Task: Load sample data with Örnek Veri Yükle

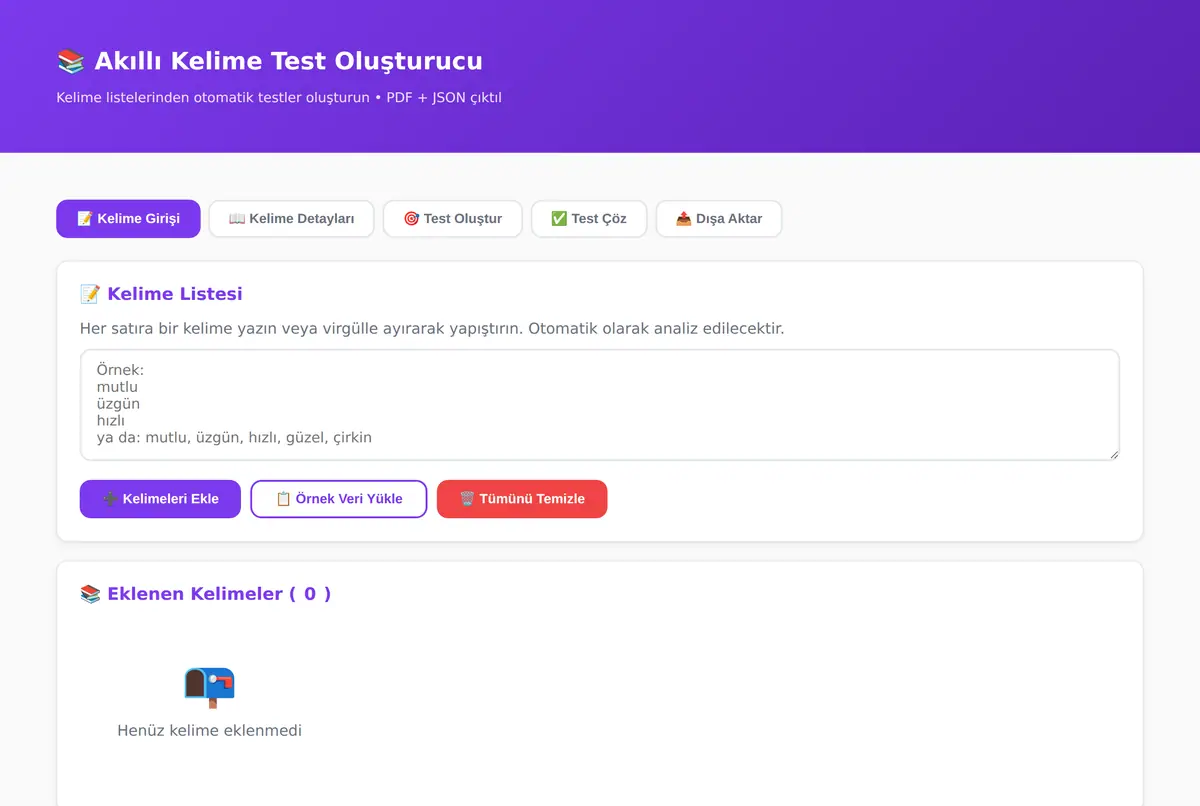Action: point(339,499)
